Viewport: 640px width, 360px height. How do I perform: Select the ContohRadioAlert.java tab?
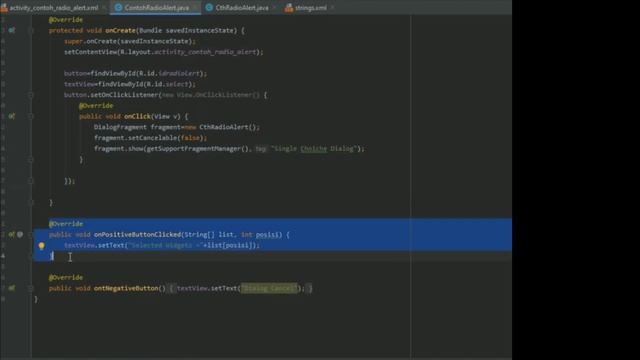[x=156, y=8]
